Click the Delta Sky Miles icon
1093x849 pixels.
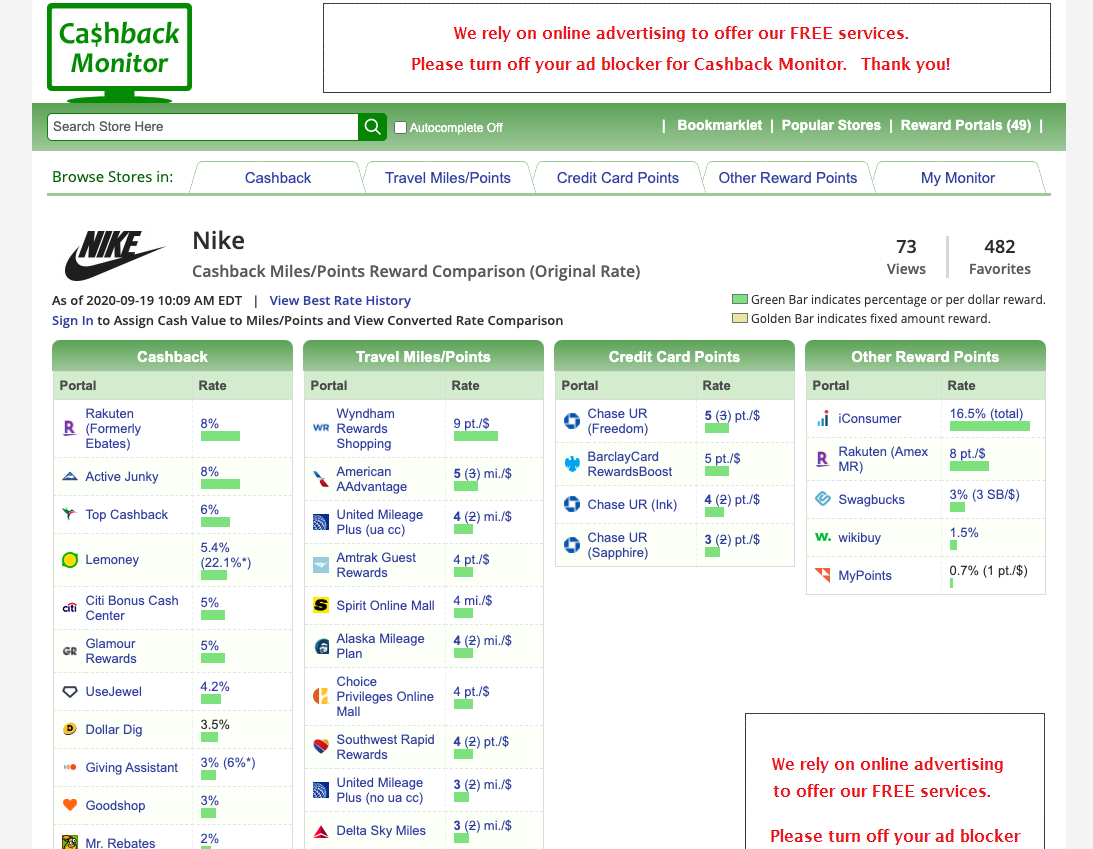pos(321,831)
